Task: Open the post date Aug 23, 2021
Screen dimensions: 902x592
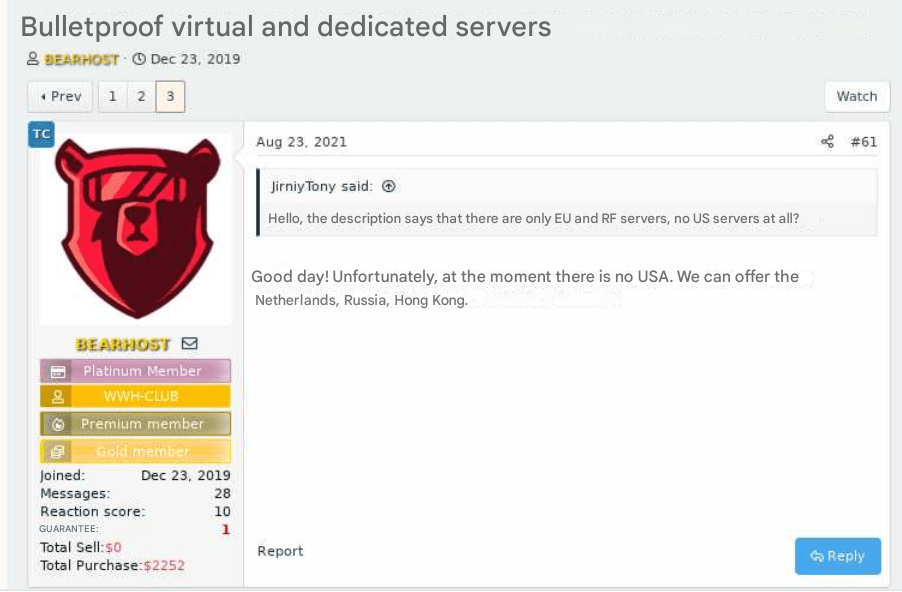Action: pyautogui.click(x=301, y=142)
